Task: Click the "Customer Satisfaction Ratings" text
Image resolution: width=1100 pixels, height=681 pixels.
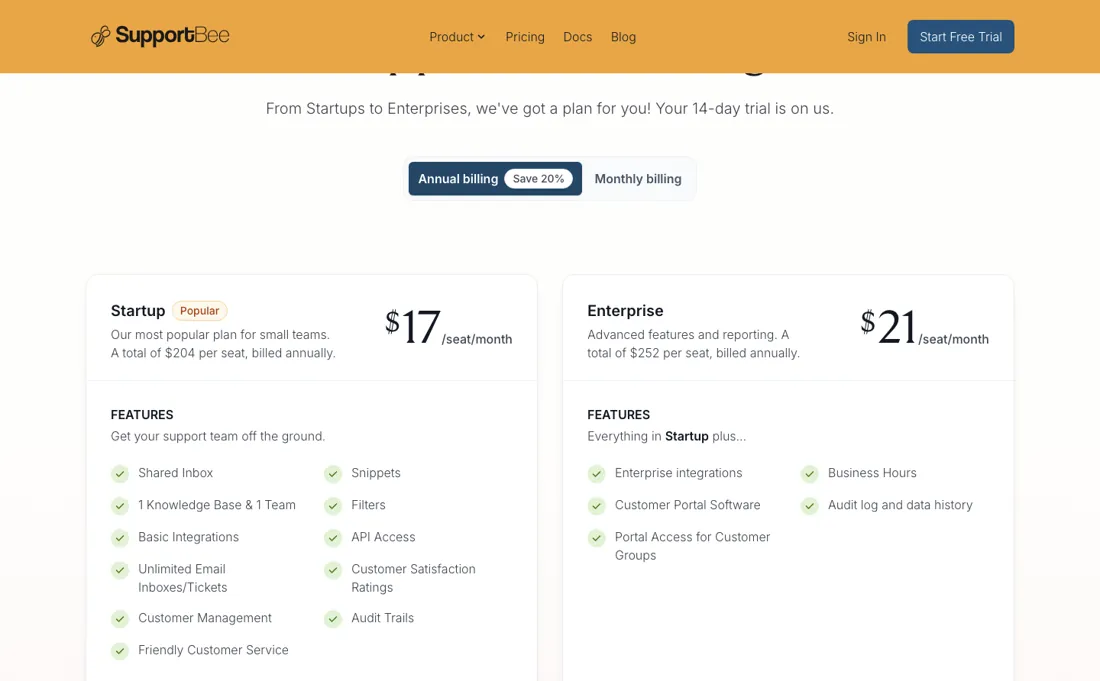Action: pyautogui.click(x=413, y=578)
